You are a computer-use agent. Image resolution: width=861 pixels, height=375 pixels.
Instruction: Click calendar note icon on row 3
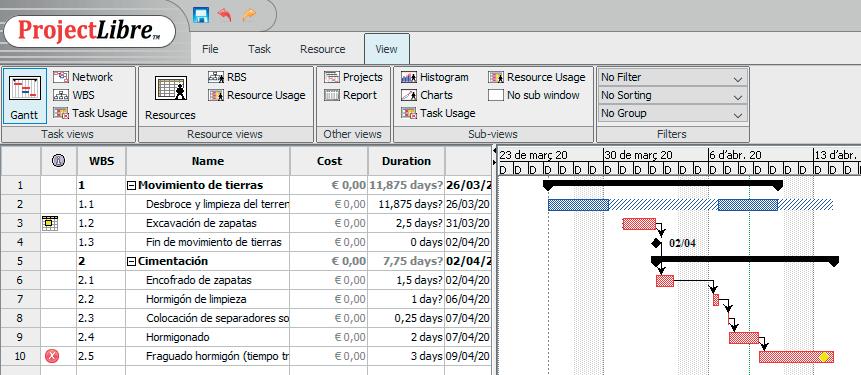(50, 223)
